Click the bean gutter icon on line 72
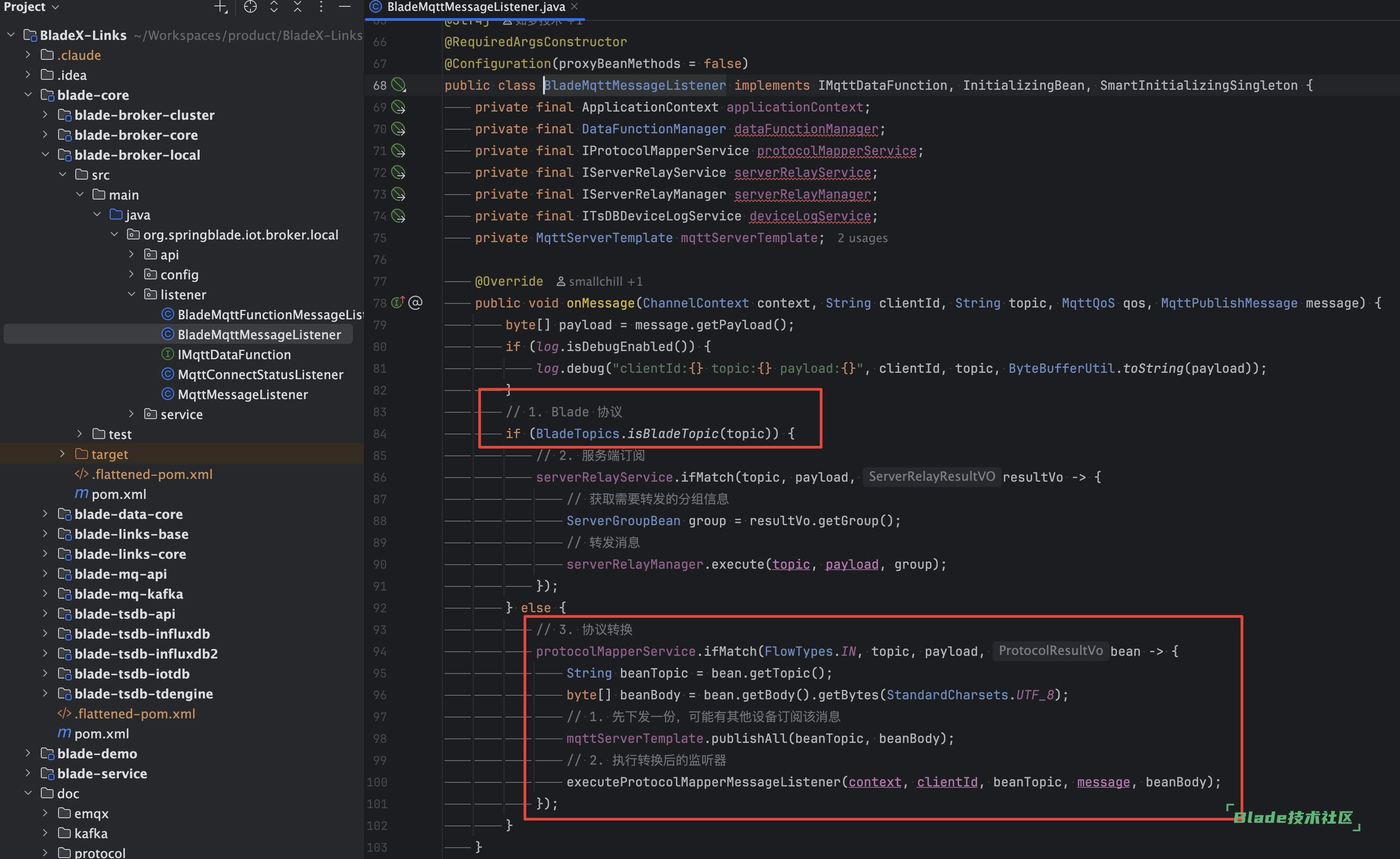The width and height of the screenshot is (1400, 859). tap(399, 172)
